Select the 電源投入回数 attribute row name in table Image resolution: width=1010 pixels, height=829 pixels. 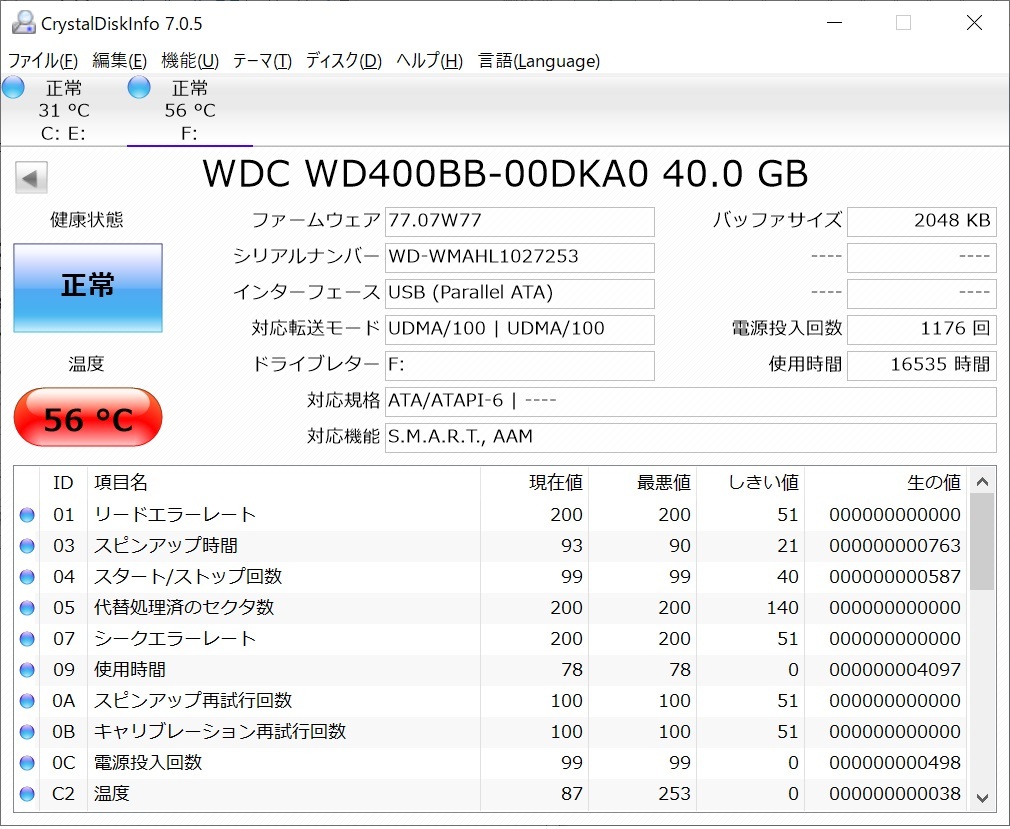[148, 763]
